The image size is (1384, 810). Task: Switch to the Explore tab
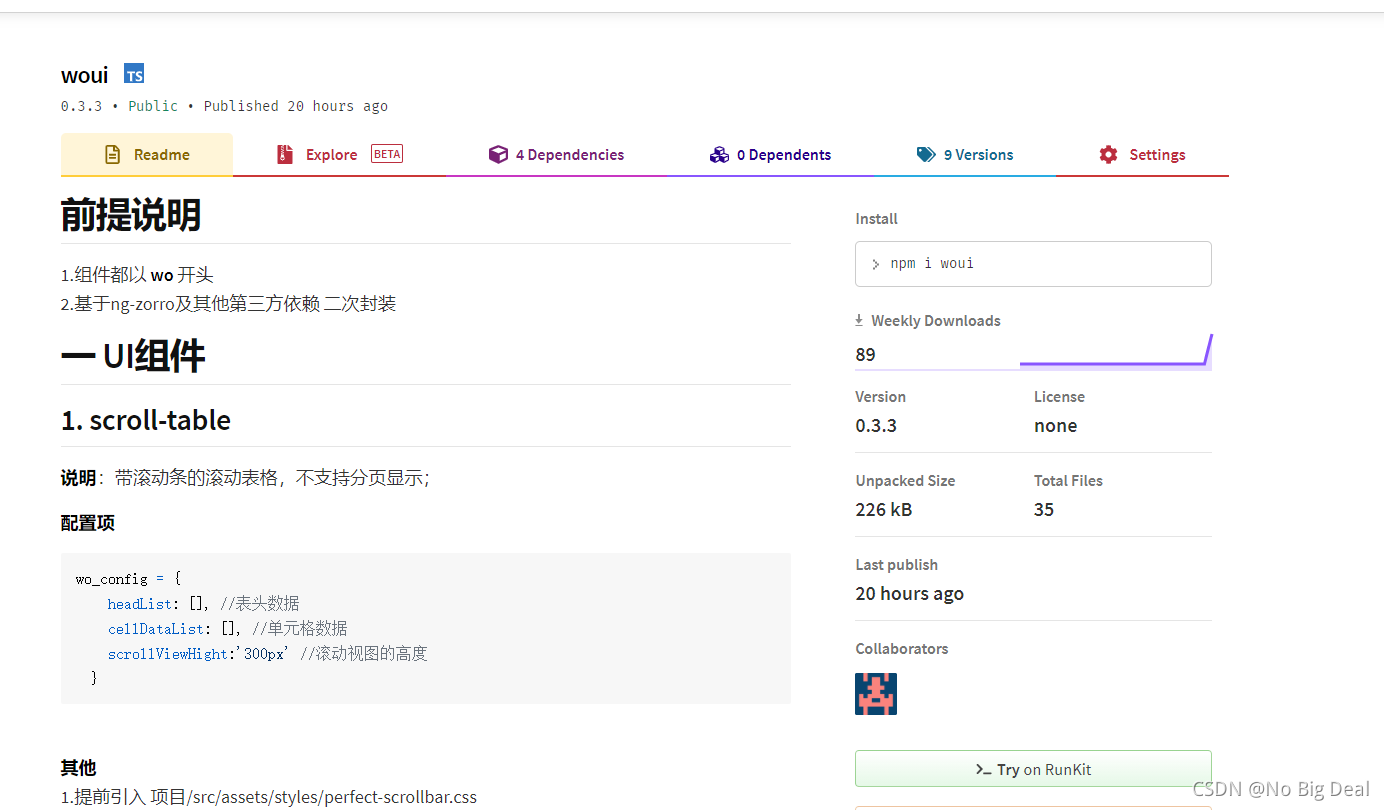(340, 155)
